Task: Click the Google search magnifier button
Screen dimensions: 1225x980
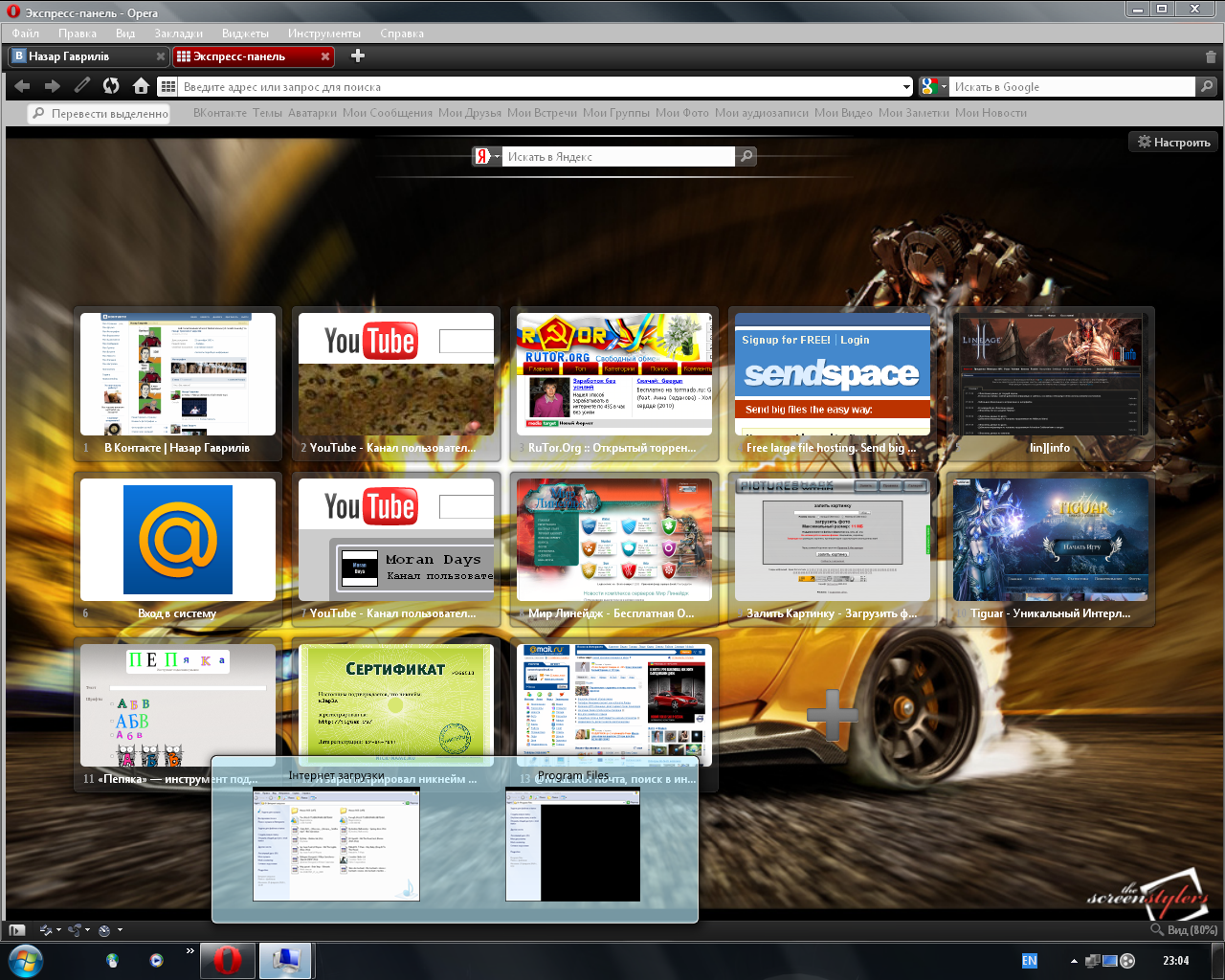Action: (x=1208, y=86)
